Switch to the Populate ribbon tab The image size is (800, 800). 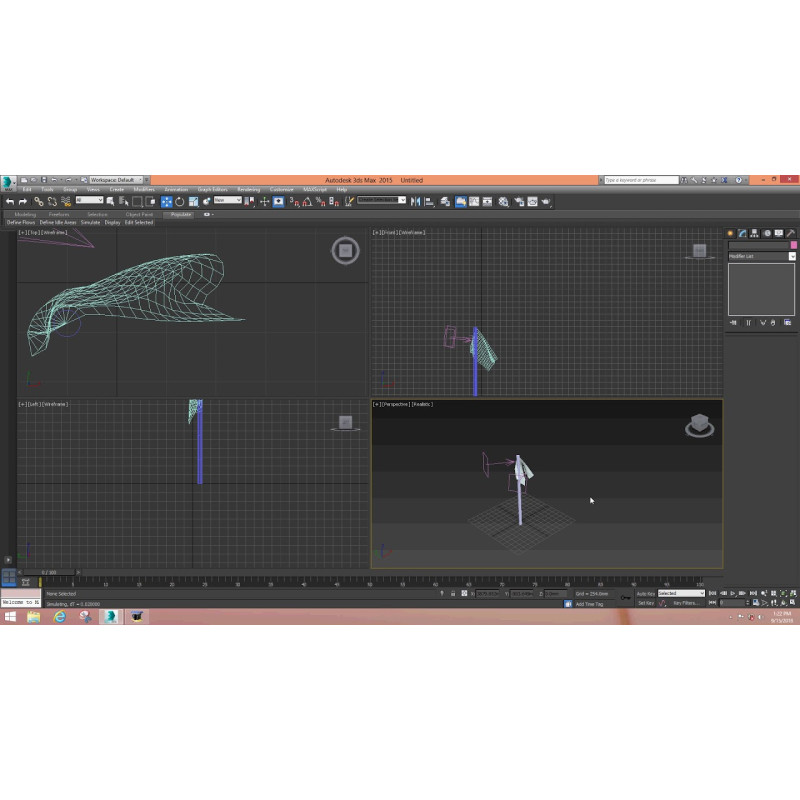181,214
